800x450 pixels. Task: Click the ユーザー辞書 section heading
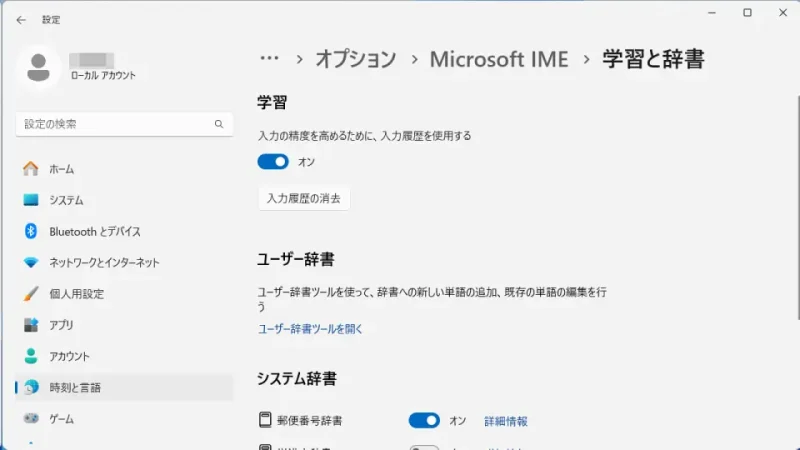[295, 259]
